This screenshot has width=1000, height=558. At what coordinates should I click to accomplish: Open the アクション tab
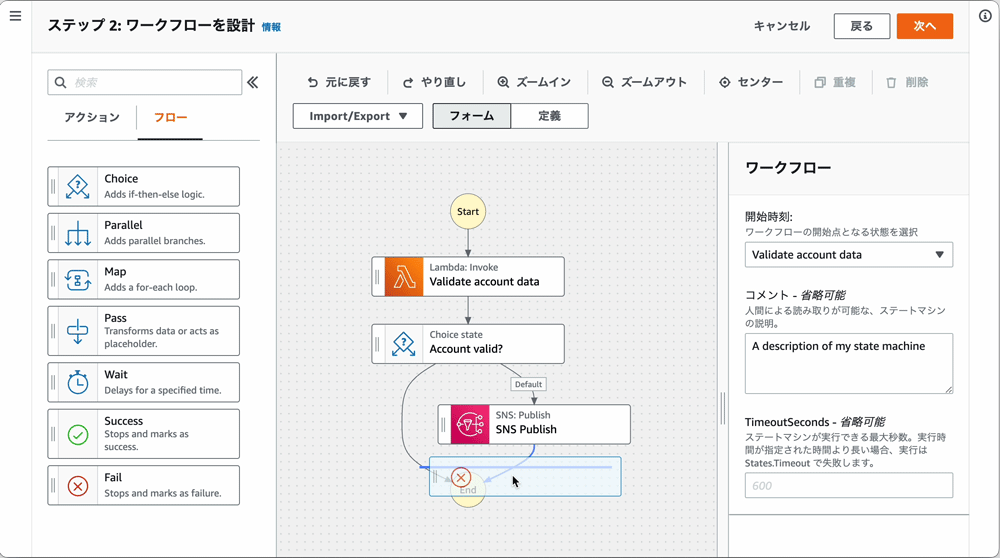click(92, 117)
